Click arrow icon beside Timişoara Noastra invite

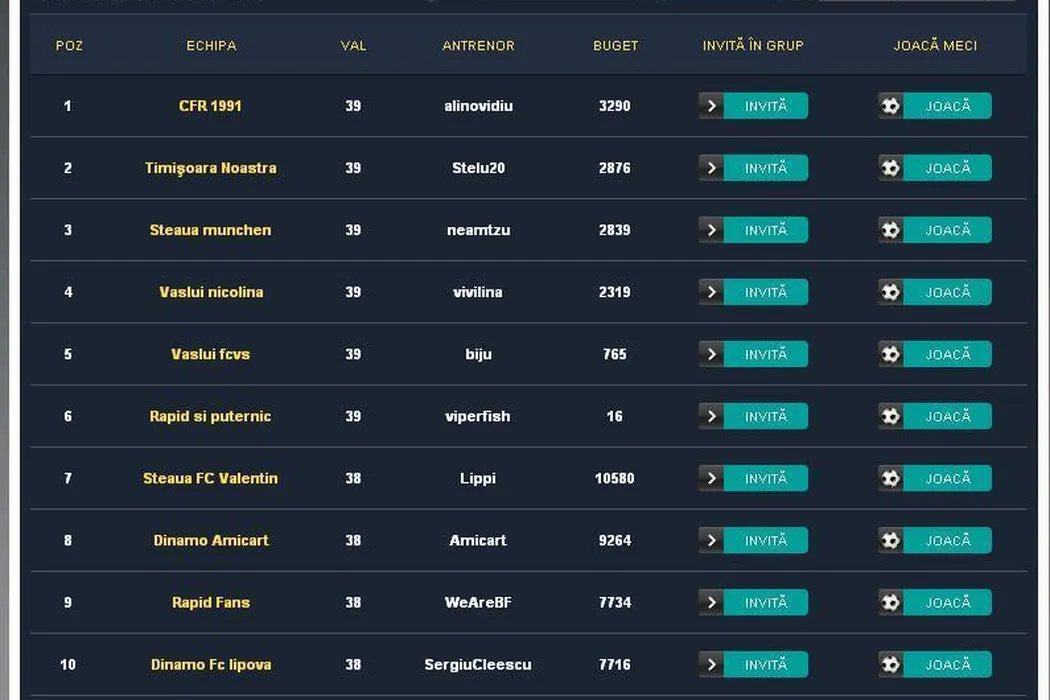point(711,168)
